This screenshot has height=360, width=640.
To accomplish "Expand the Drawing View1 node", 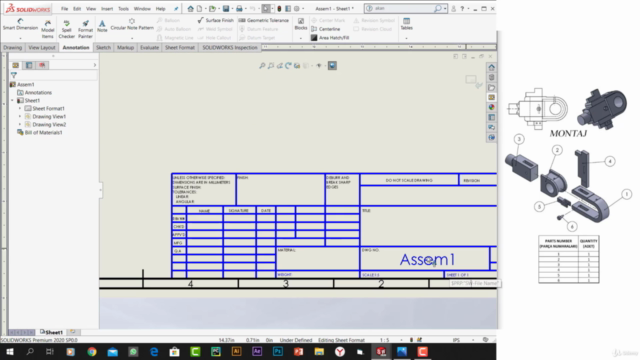I will coord(20,116).
